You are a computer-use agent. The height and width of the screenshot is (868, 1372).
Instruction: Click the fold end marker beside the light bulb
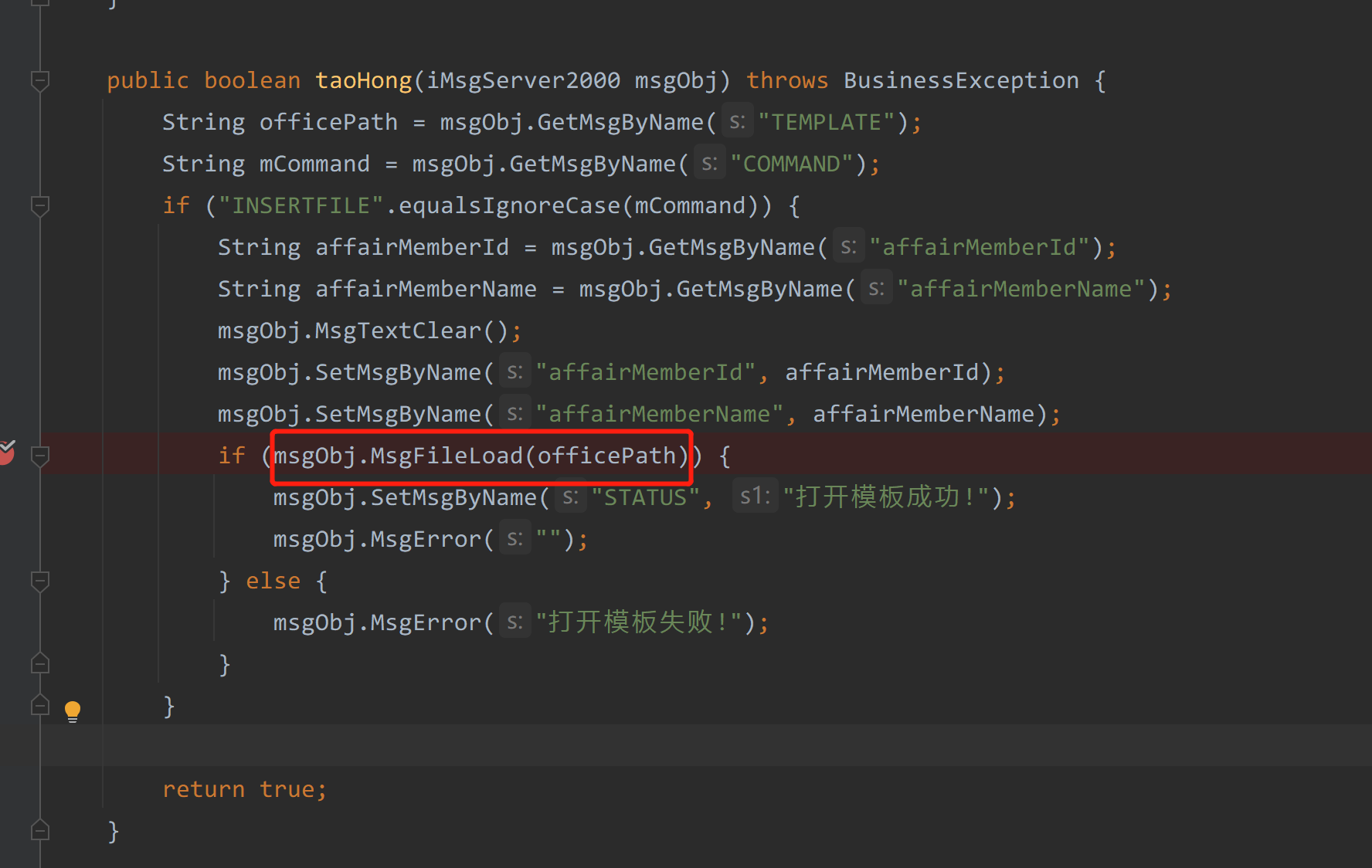(x=40, y=706)
